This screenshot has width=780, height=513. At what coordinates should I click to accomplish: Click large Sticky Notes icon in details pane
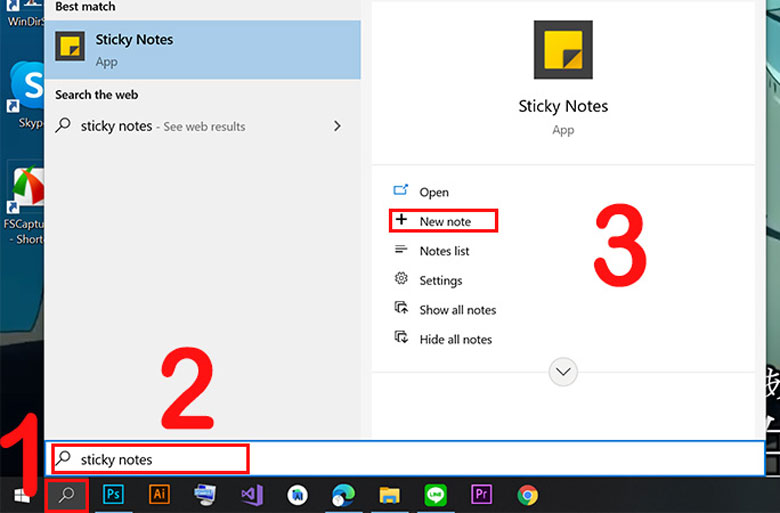tap(563, 50)
